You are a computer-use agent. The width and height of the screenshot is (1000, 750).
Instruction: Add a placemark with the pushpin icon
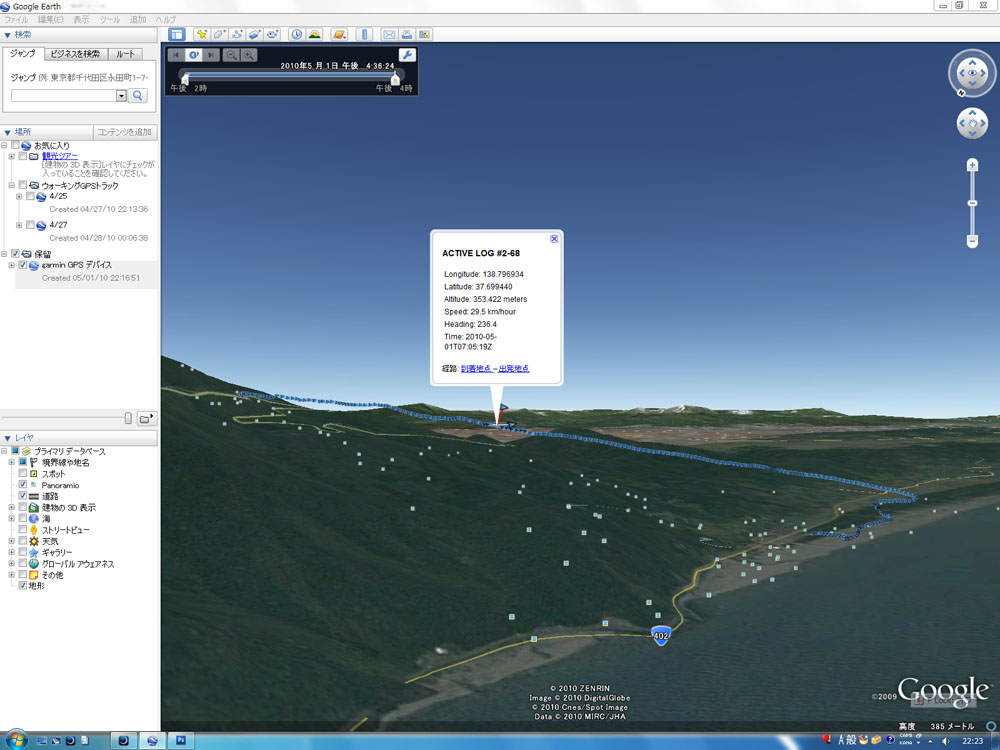pos(202,34)
